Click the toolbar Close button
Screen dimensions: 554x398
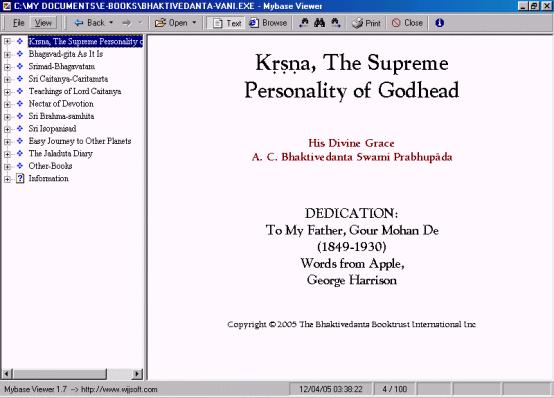pos(407,23)
